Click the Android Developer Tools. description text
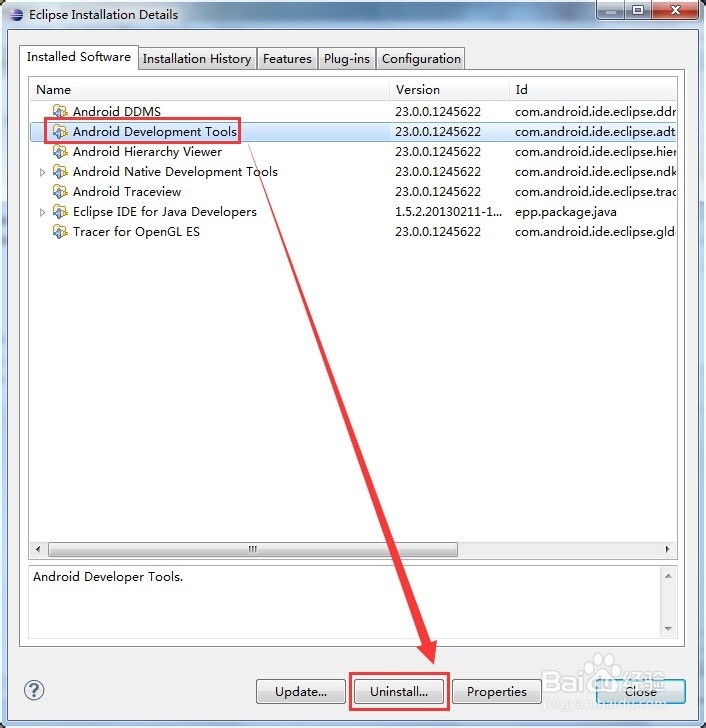This screenshot has width=706, height=728. [108, 577]
